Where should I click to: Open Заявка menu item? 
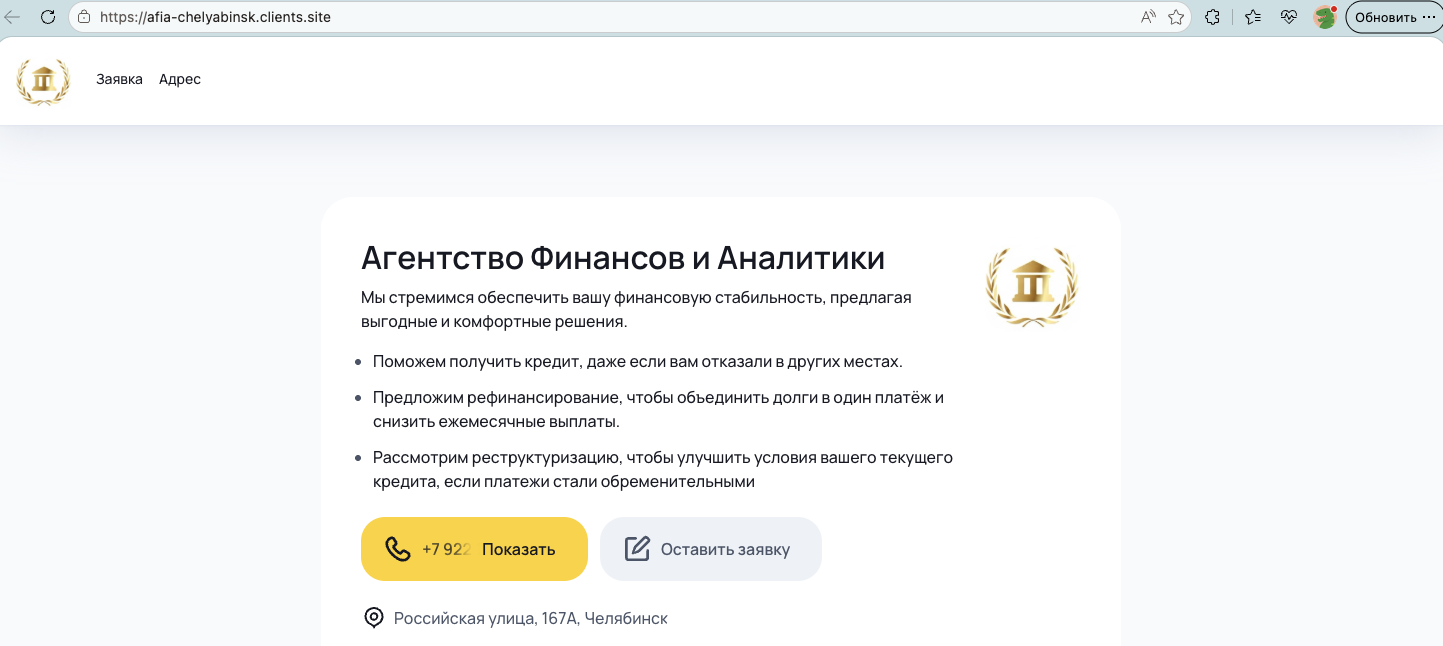[119, 79]
